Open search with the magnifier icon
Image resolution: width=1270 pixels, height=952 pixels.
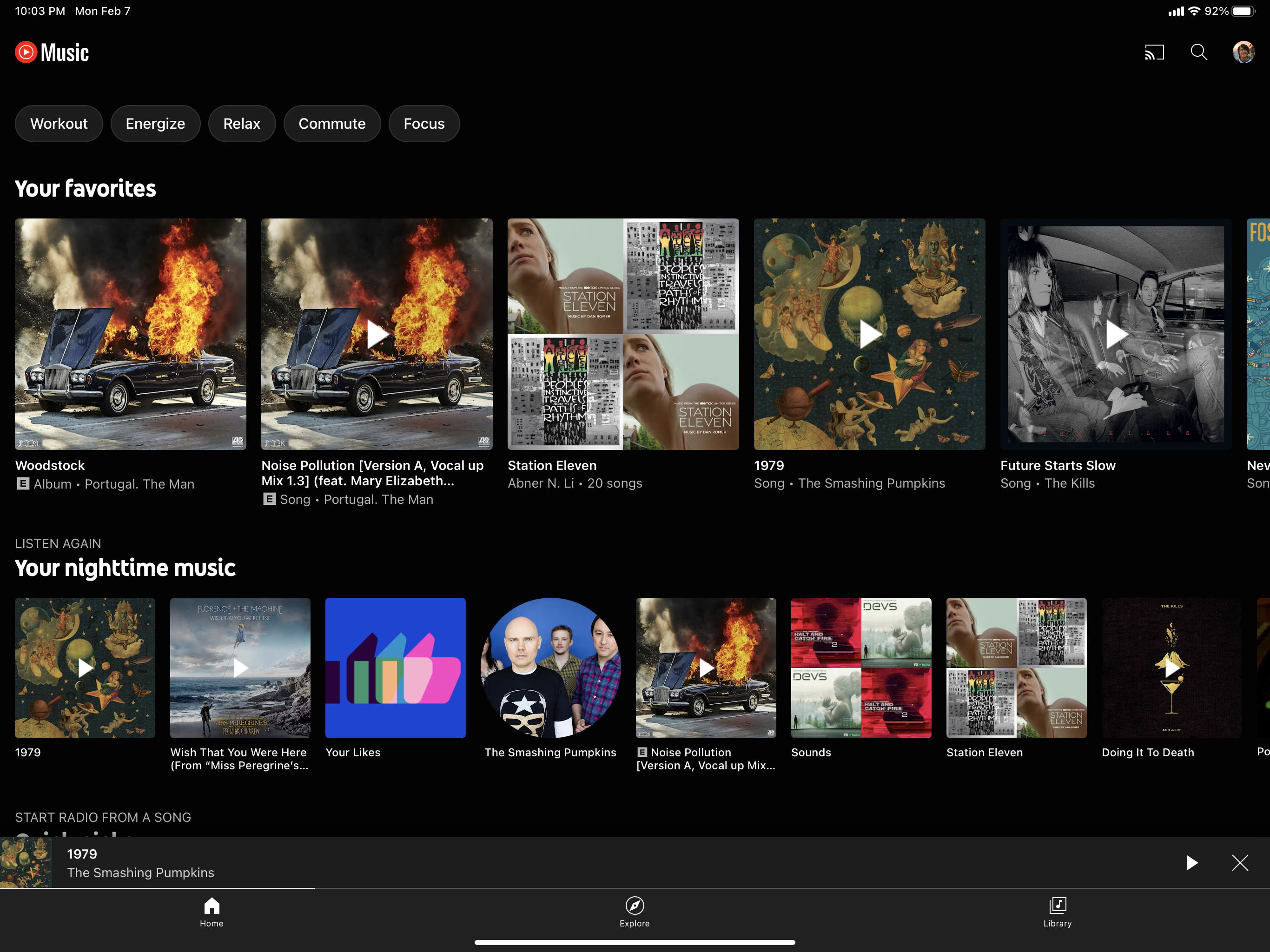[x=1199, y=52]
